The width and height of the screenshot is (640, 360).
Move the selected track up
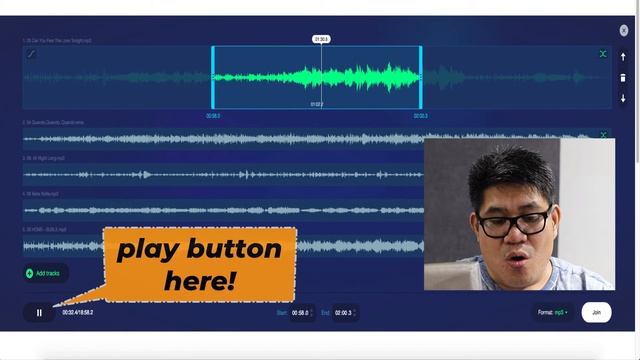click(623, 57)
